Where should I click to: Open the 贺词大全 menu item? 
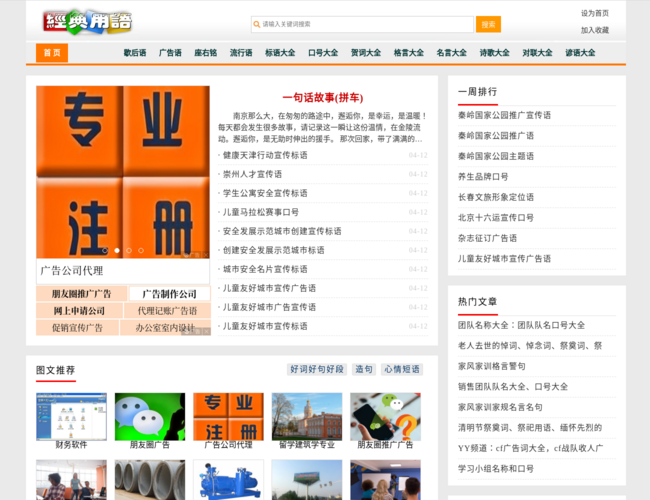[x=366, y=53]
